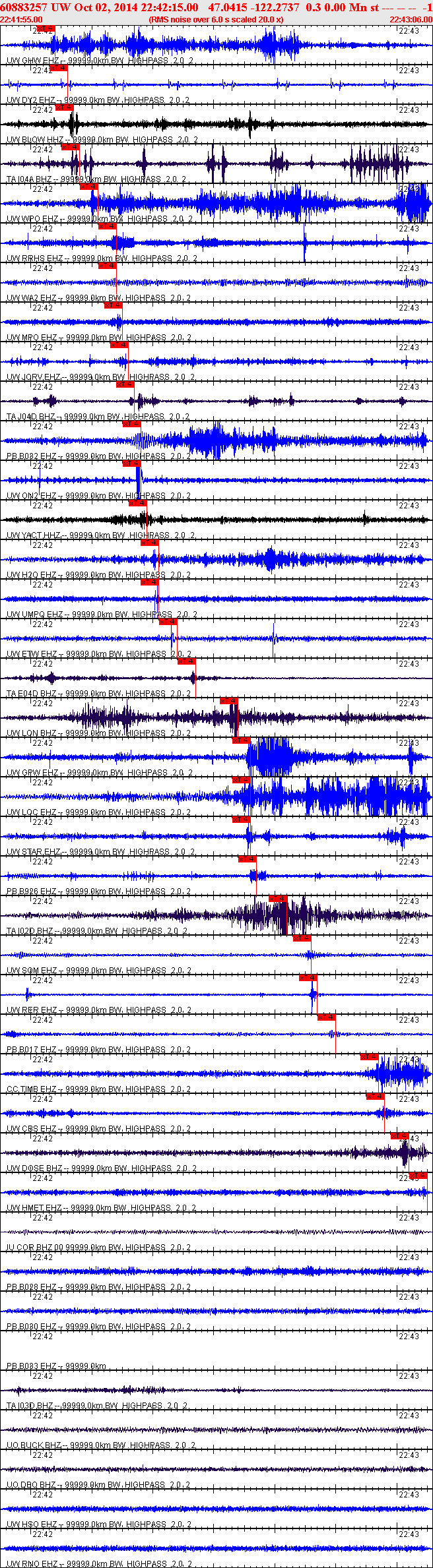
Task: Select the UW ETW EHZ station label
Action: point(32,654)
